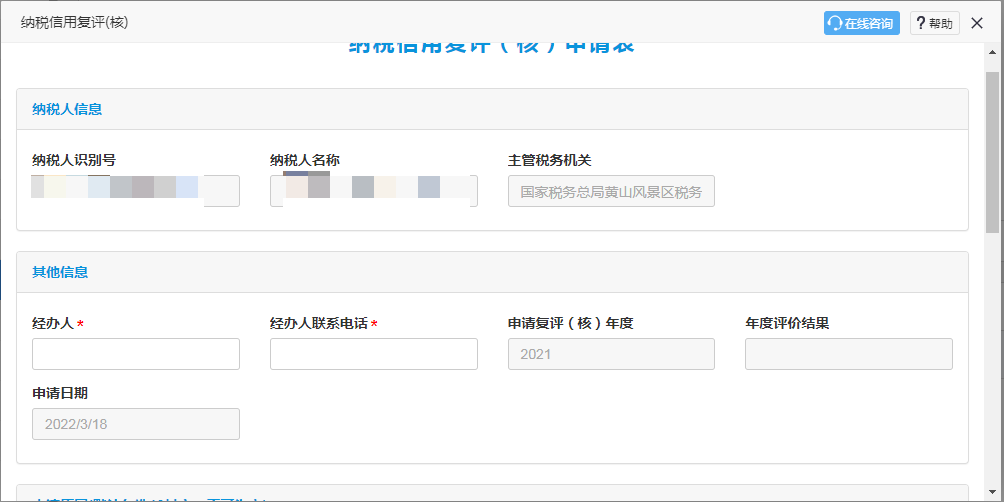Click the 申请日期 field showing 2022/3/18
The image size is (1004, 502).
tap(136, 424)
